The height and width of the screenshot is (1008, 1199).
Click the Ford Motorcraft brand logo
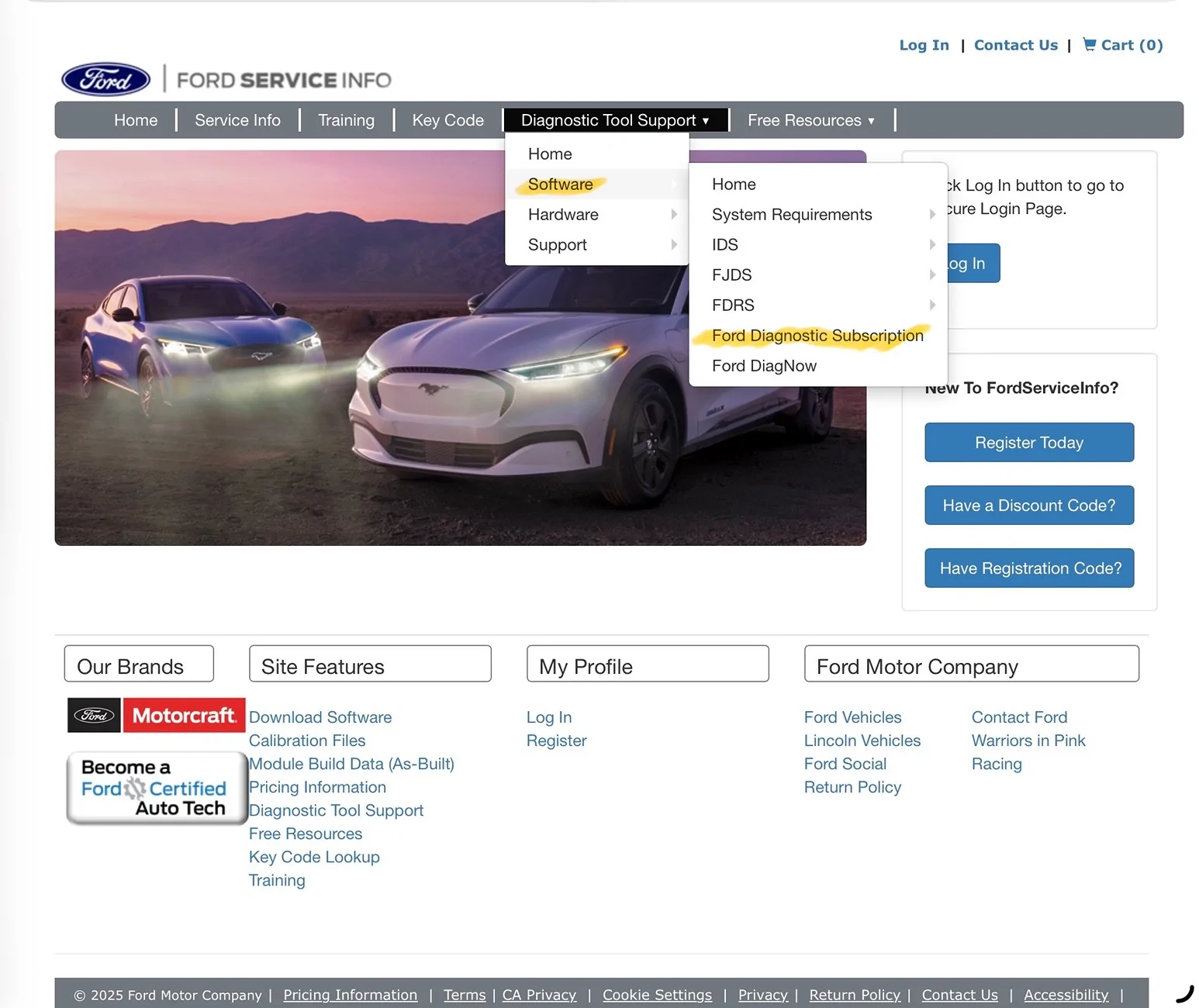pyautogui.click(x=156, y=715)
